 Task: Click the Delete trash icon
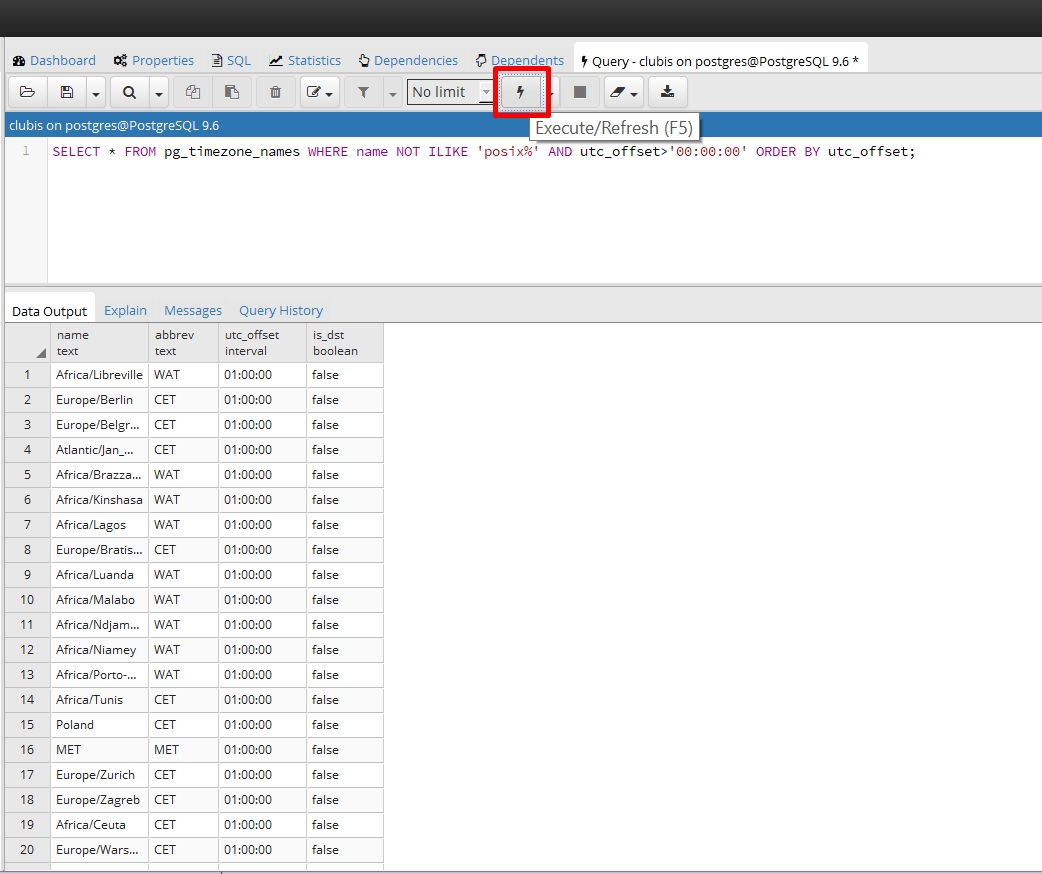click(x=275, y=92)
